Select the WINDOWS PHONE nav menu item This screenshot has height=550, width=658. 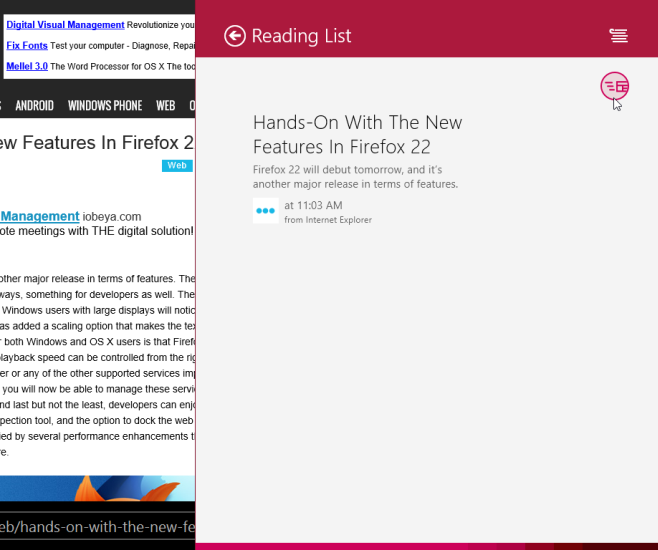(105, 105)
